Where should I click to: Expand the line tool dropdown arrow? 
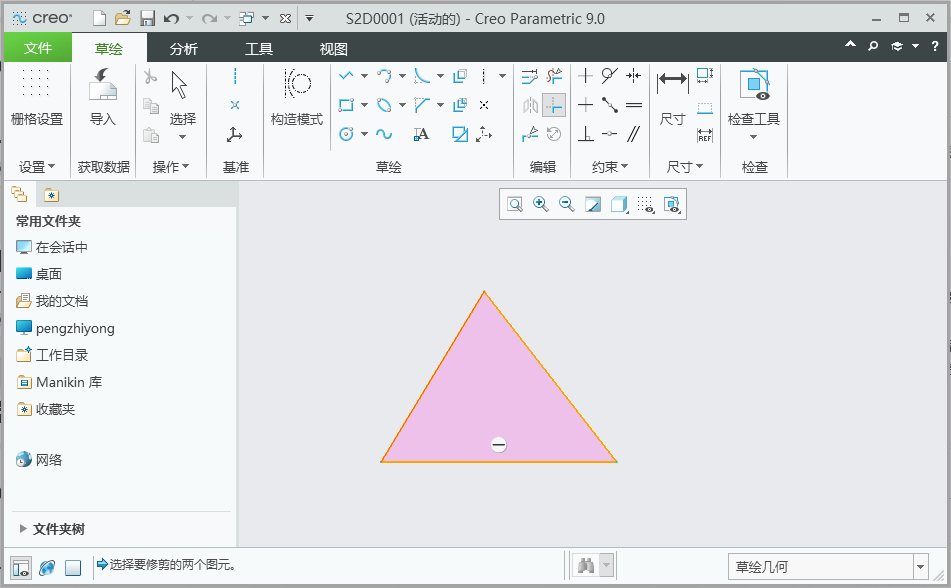pyautogui.click(x=365, y=75)
